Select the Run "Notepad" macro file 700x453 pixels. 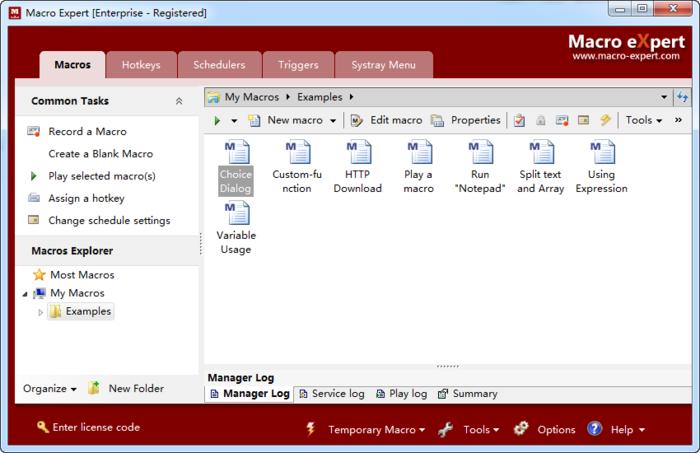(x=480, y=167)
